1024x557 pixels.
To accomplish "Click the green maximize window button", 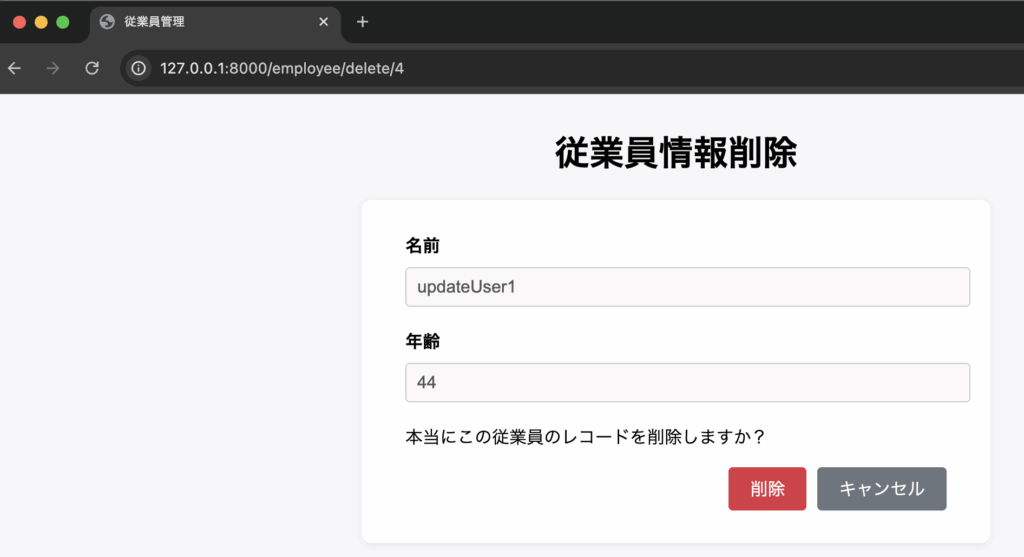I will pos(63,21).
